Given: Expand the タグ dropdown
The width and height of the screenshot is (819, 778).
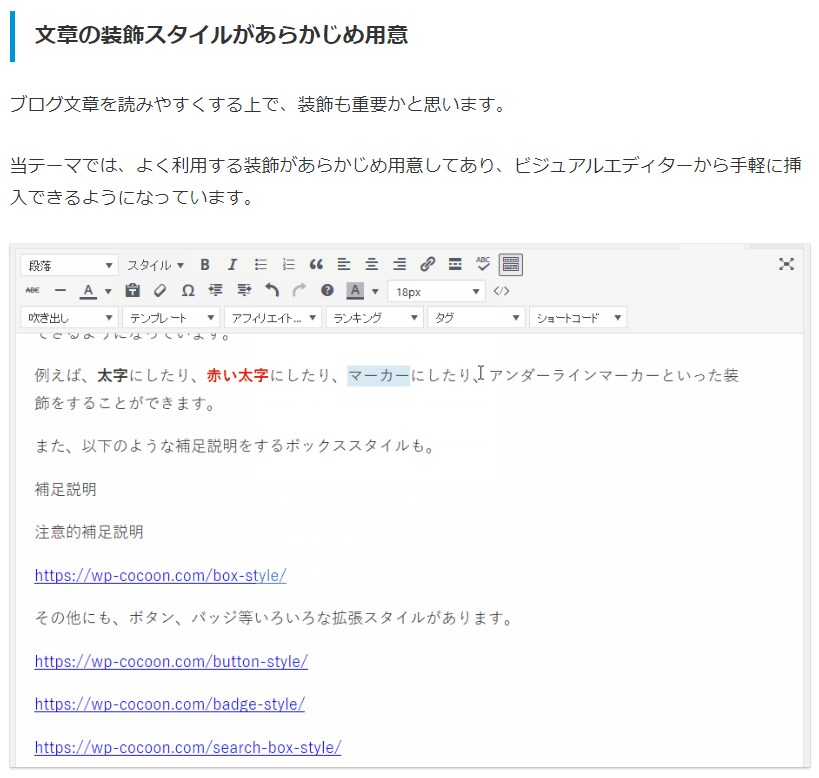Looking at the screenshot, I should point(476,317).
